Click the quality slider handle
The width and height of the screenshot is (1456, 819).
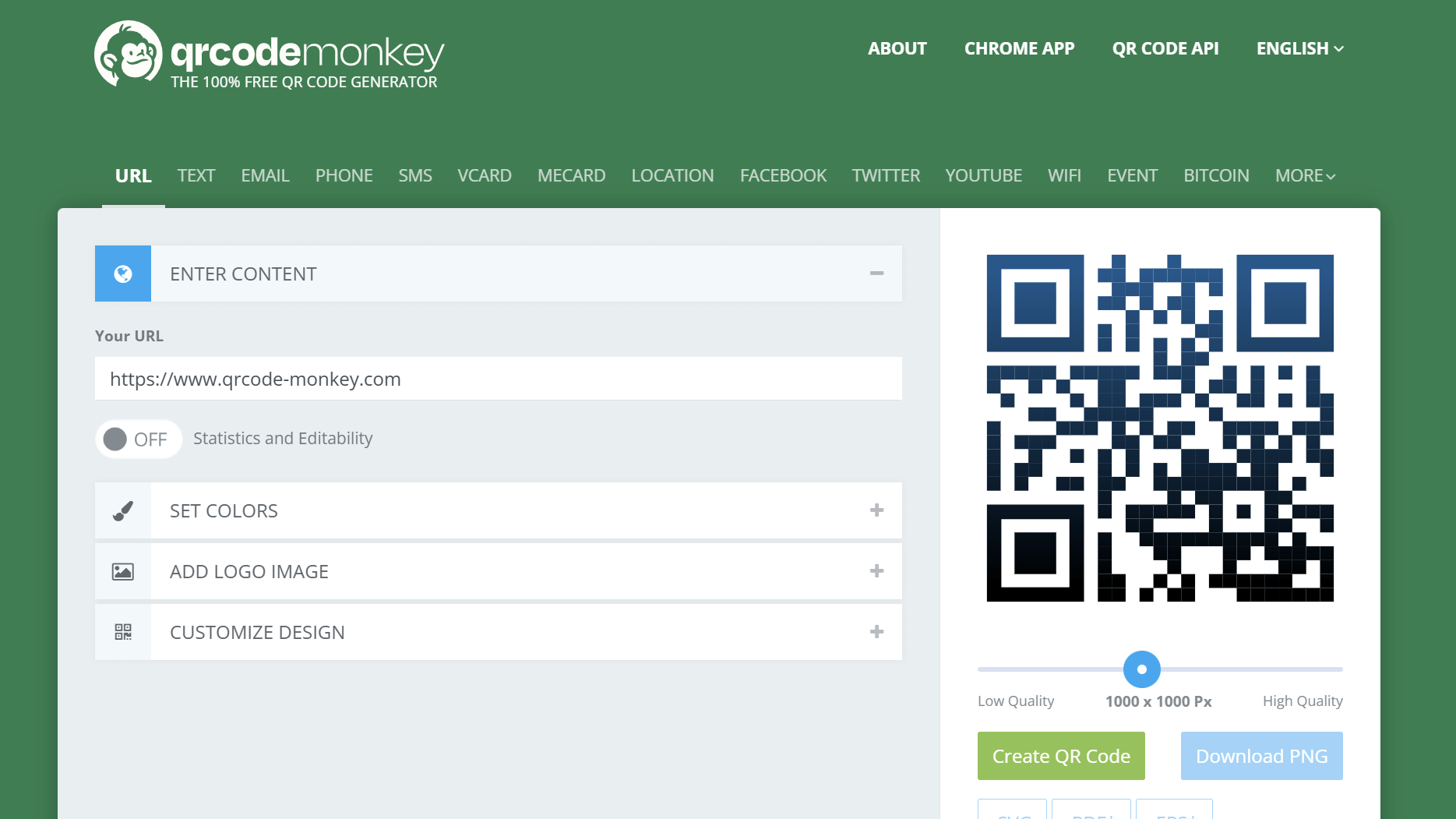pyautogui.click(x=1141, y=669)
